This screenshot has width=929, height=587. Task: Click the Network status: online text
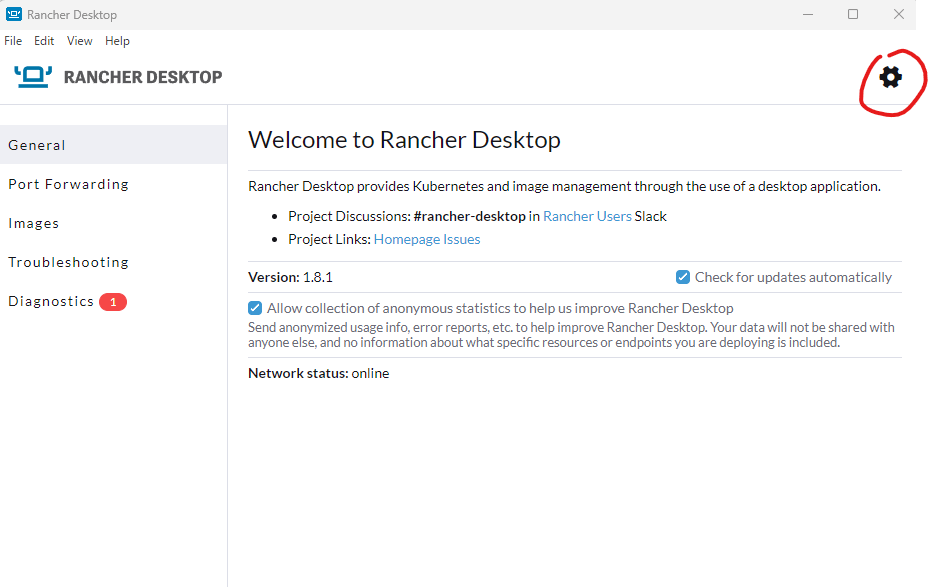tap(319, 373)
